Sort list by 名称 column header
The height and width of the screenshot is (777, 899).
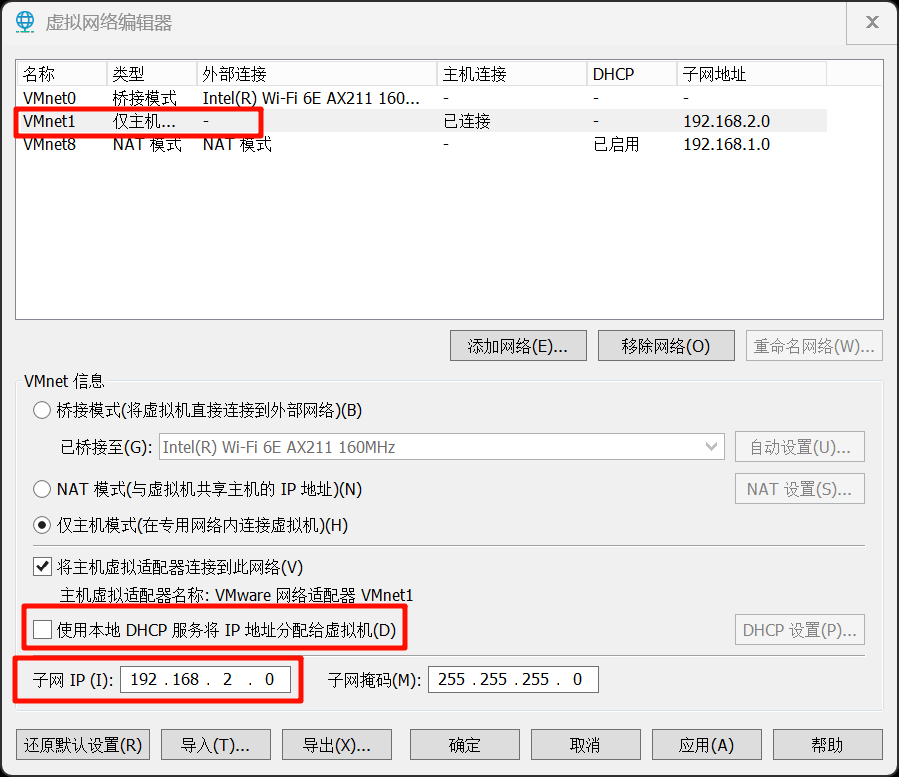60,74
